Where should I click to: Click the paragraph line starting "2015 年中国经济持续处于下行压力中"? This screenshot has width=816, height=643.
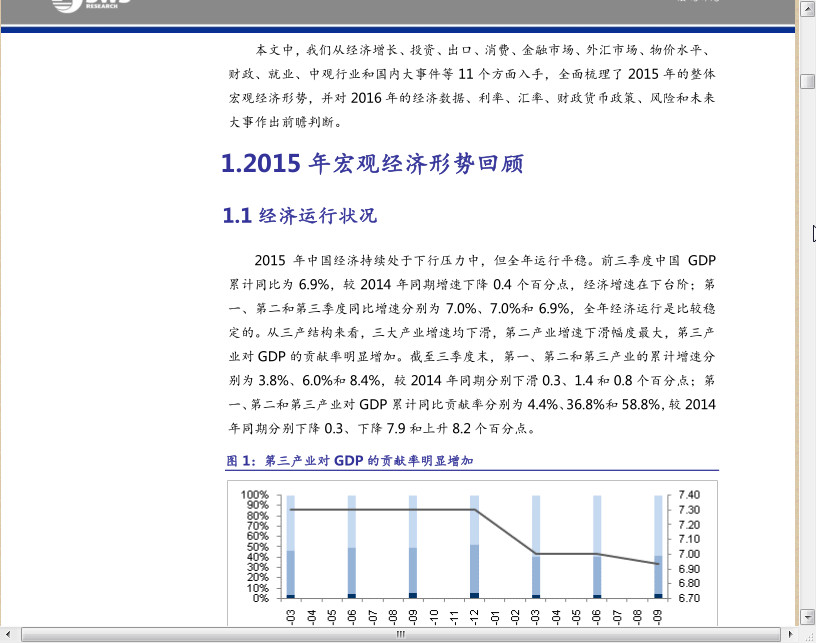tap(485, 260)
